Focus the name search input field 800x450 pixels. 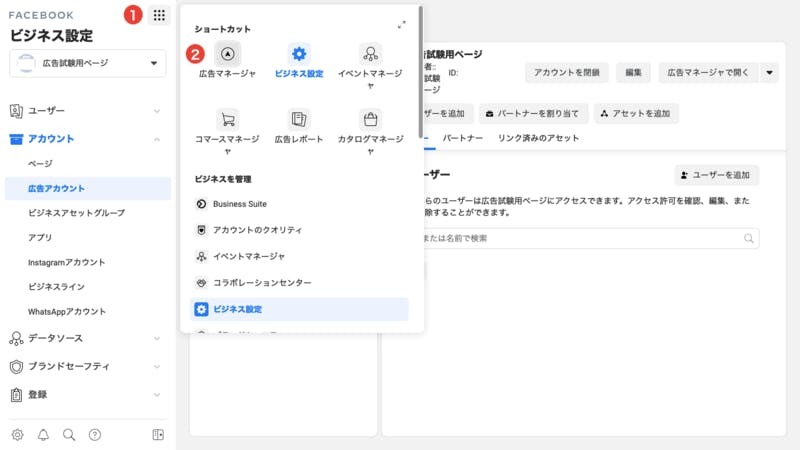(591, 238)
